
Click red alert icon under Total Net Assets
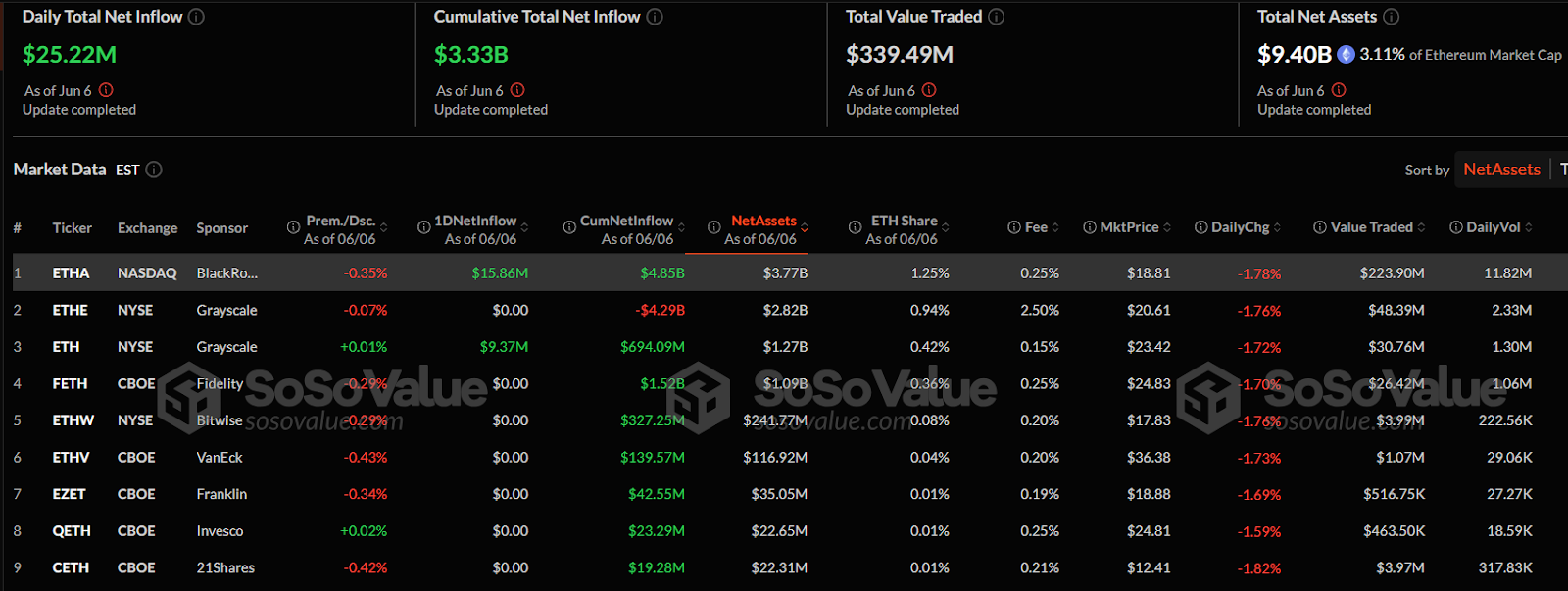pyautogui.click(x=1339, y=90)
